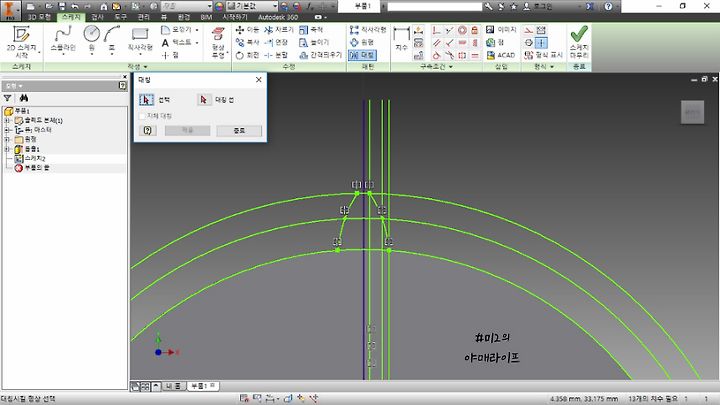Expand the Create (작성) panel dropdown
This screenshot has height=405, width=720.
tap(138, 67)
